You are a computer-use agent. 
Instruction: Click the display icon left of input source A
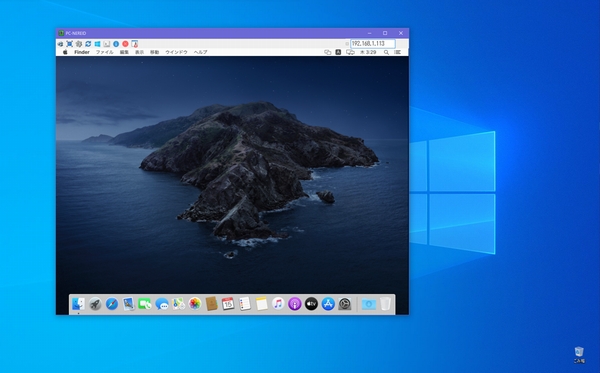pyautogui.click(x=328, y=52)
